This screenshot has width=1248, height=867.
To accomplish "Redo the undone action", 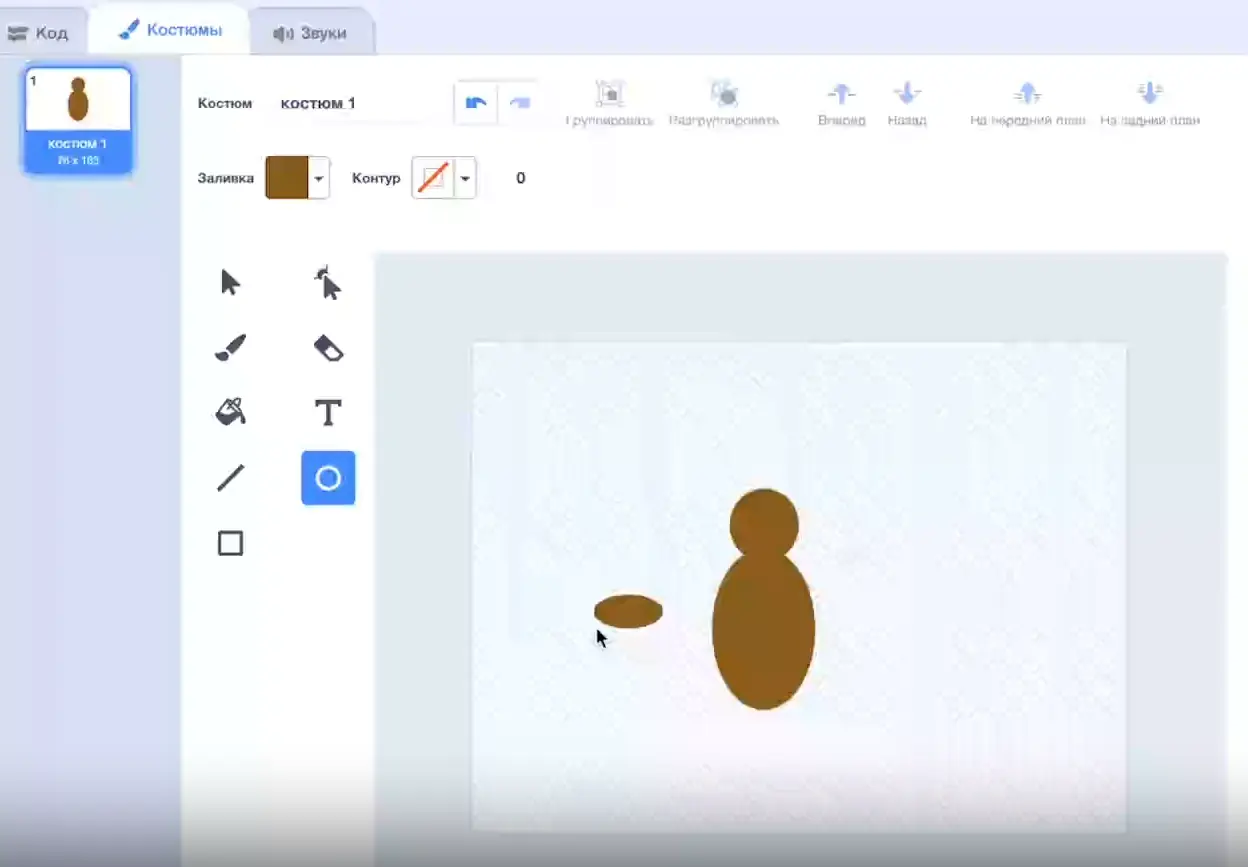I will 519,103.
